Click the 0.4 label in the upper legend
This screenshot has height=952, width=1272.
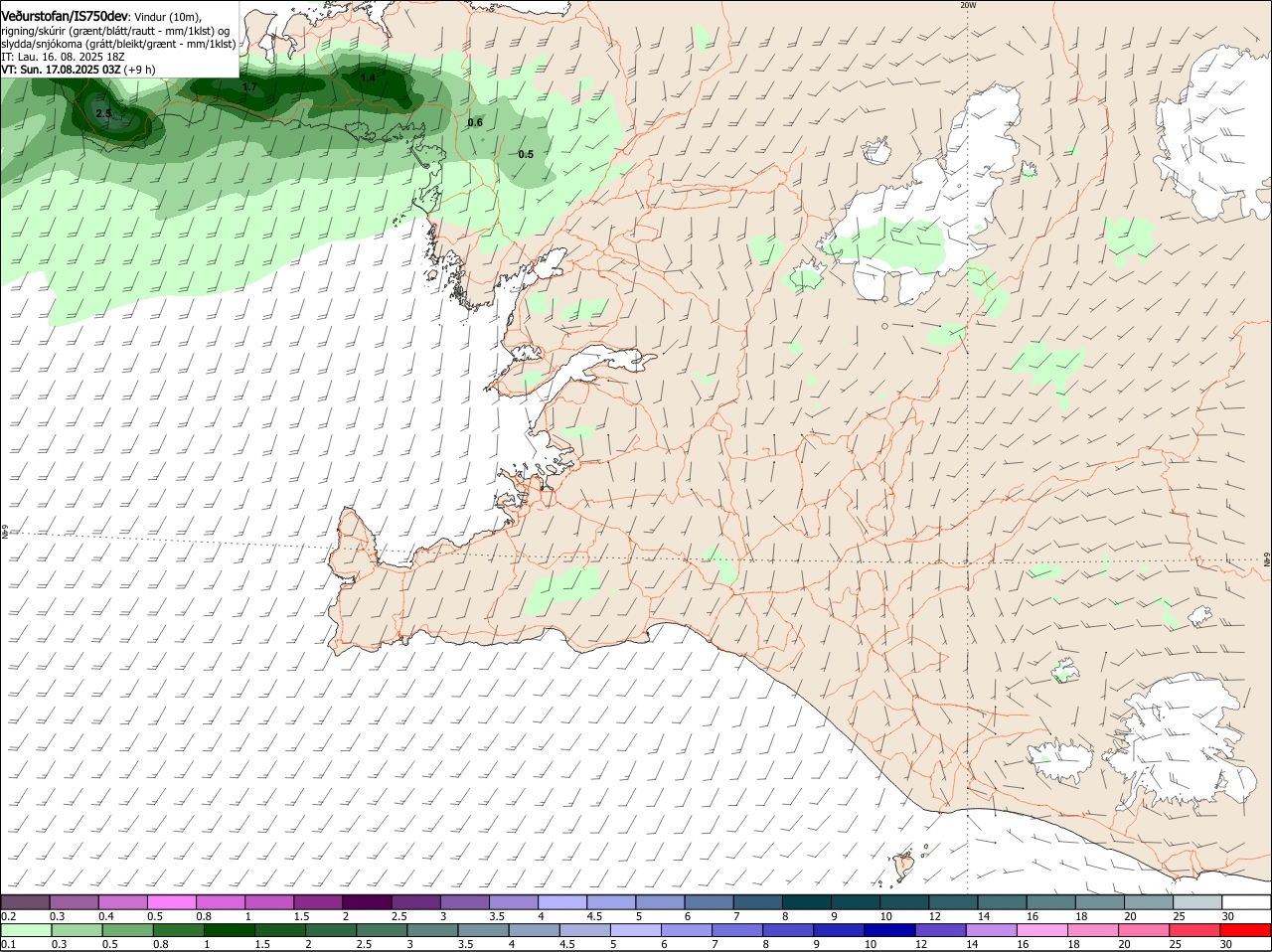click(x=106, y=915)
